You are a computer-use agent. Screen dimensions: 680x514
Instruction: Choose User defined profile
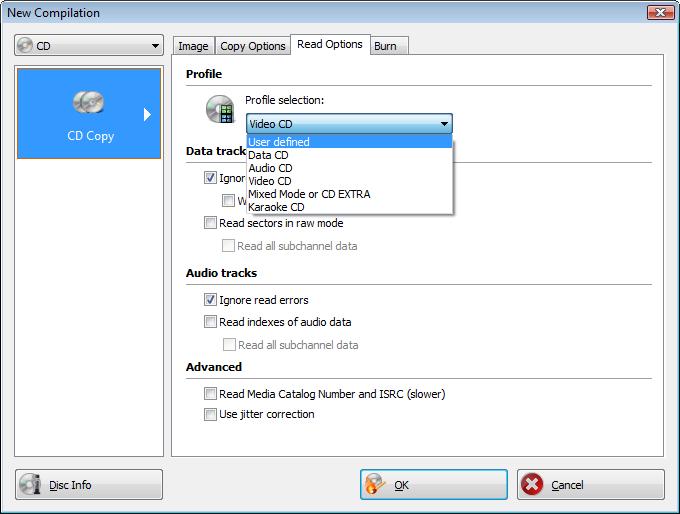349,142
